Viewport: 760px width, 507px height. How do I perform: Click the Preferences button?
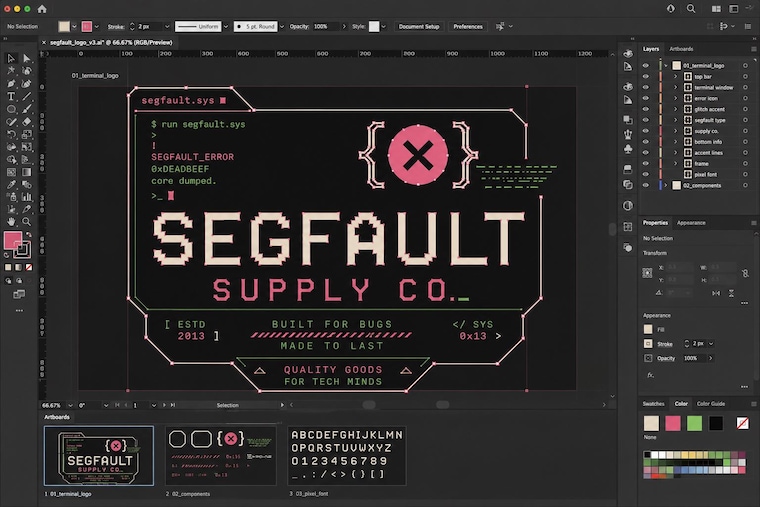coord(468,27)
